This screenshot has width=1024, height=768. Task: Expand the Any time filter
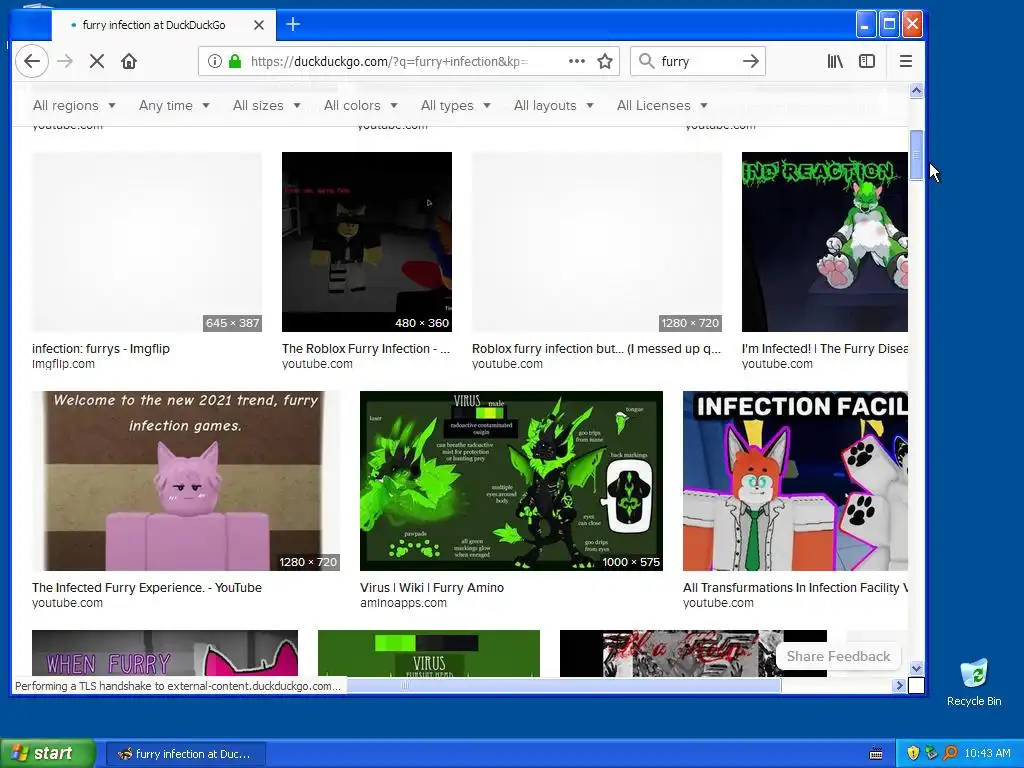(x=174, y=105)
